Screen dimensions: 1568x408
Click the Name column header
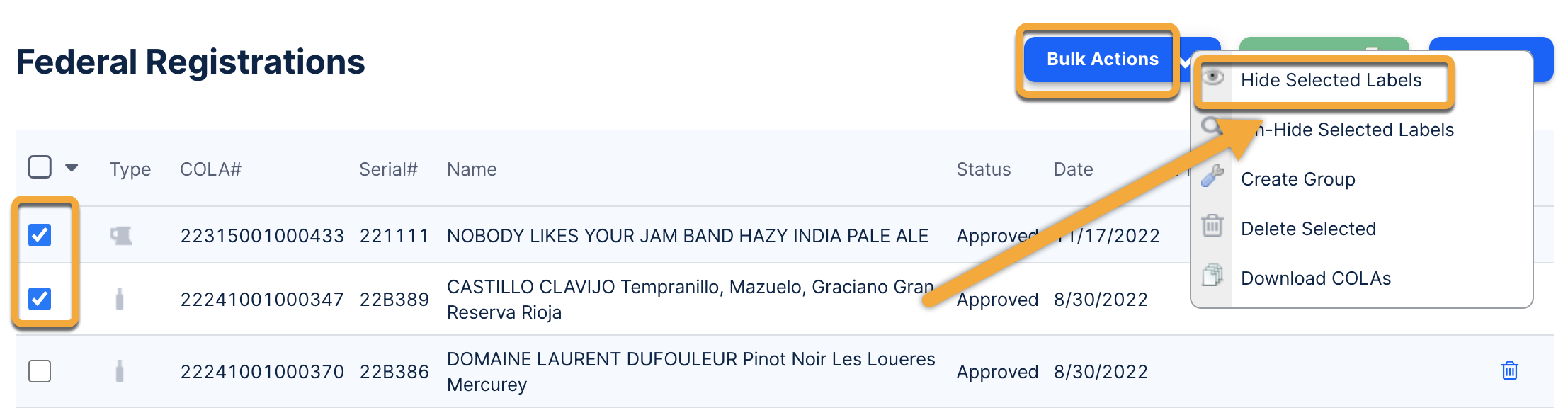pyautogui.click(x=472, y=169)
